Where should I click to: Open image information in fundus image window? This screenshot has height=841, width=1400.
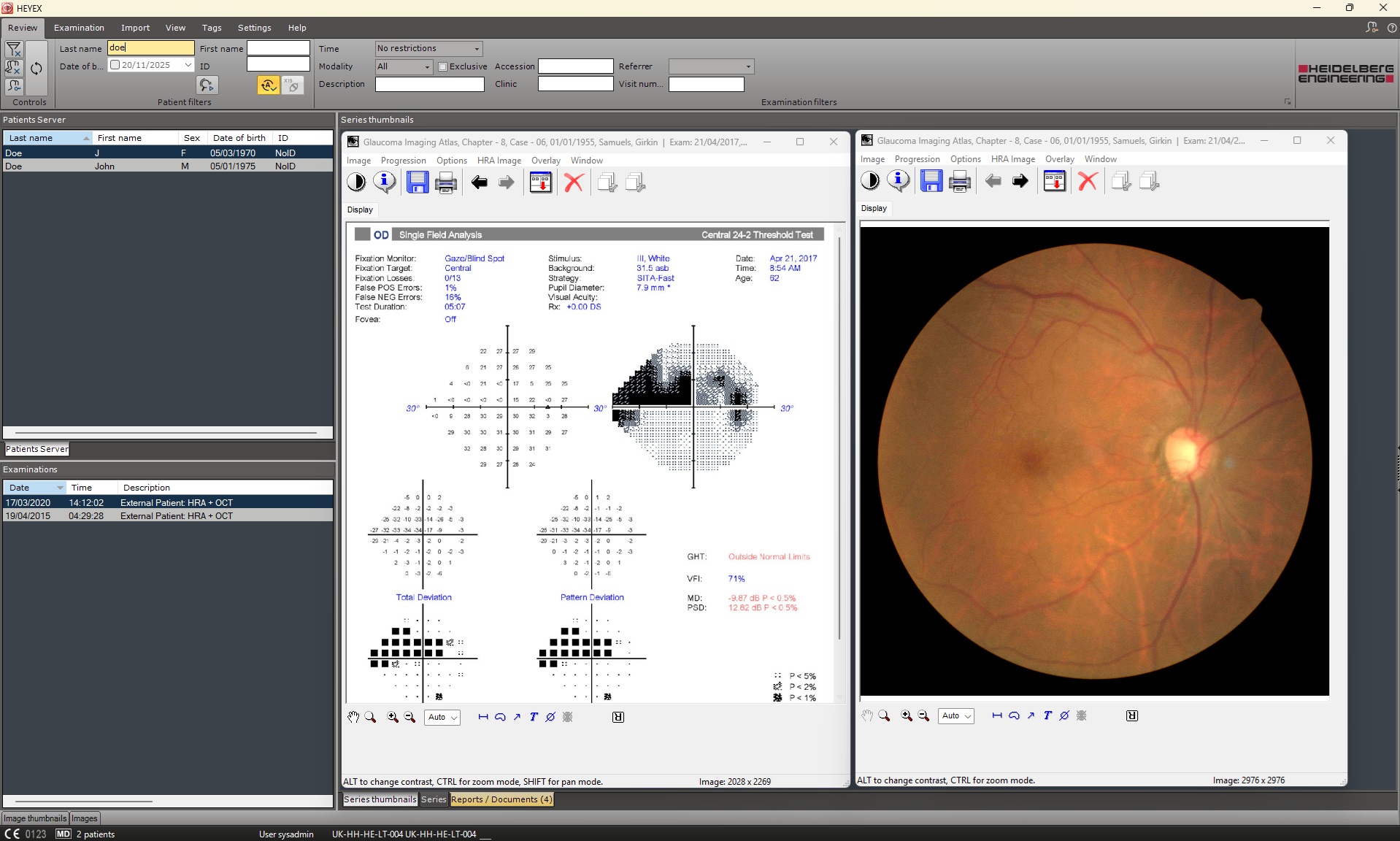[898, 181]
